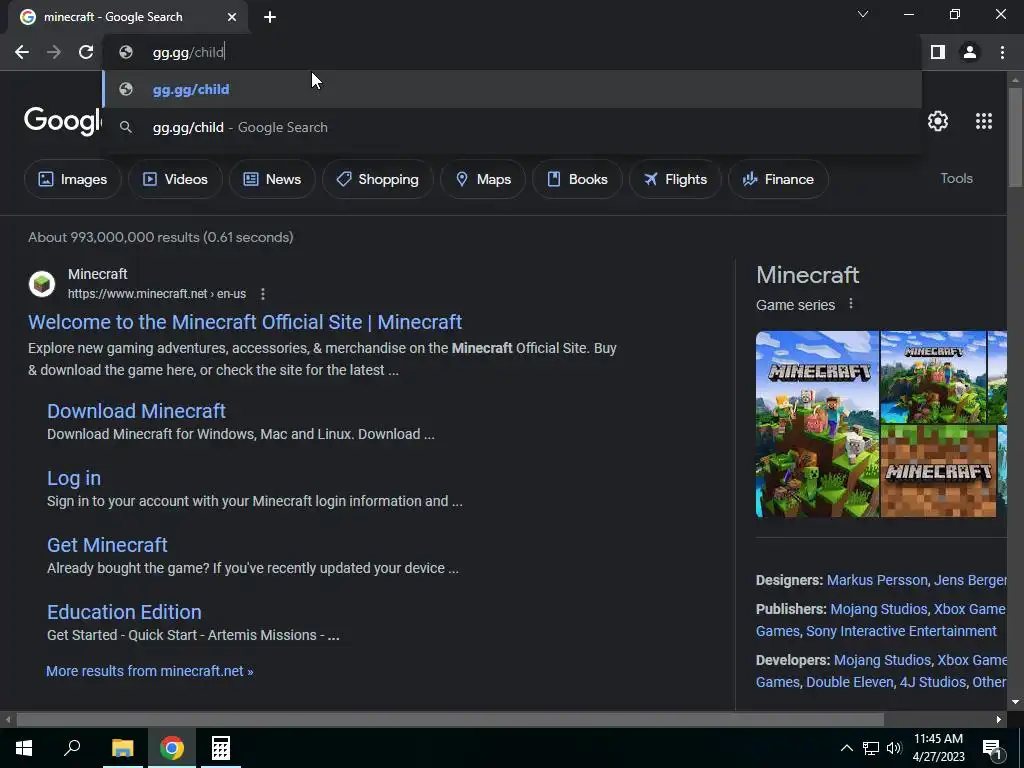Switch to Books results
1024x768 pixels.
[577, 179]
